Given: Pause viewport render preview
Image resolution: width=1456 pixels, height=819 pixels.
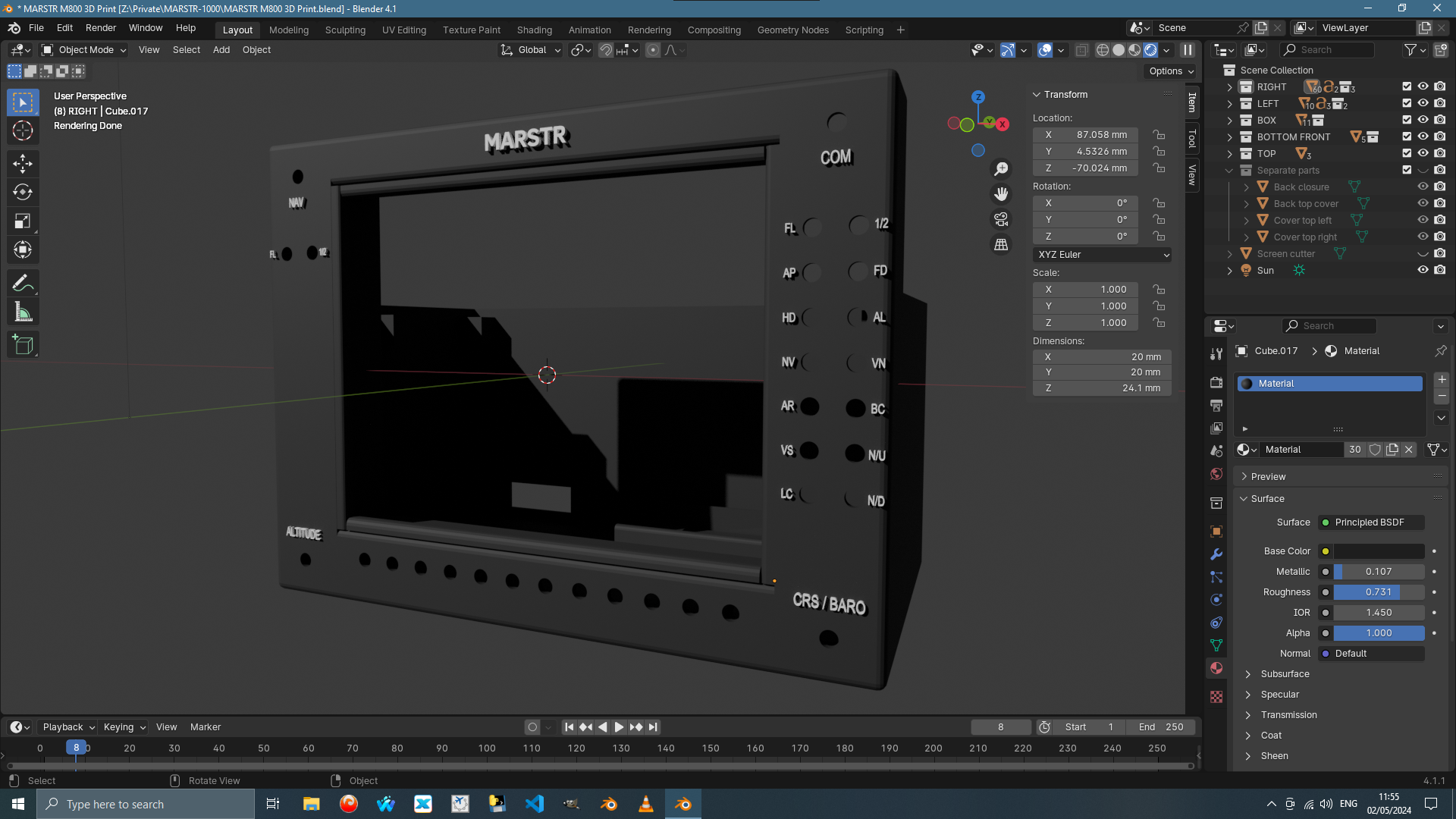Looking at the screenshot, I should coord(1188,50).
